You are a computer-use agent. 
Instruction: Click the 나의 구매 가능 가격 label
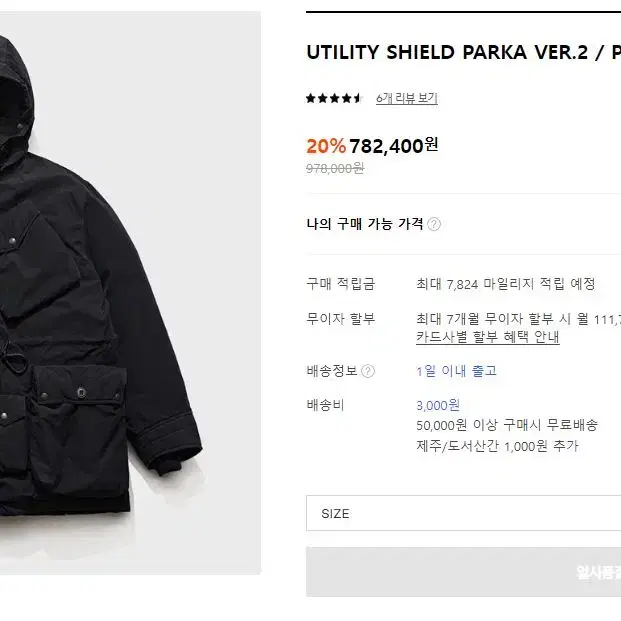[x=365, y=224]
